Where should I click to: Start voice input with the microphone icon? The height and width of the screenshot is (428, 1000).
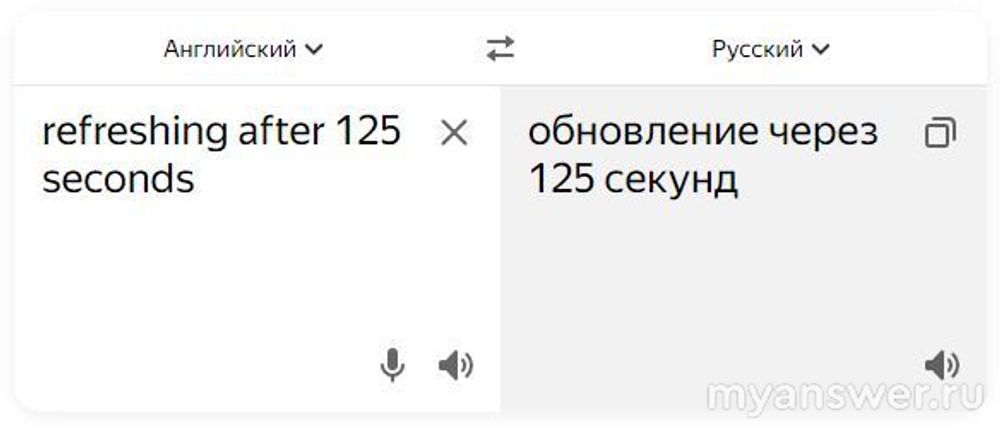pos(392,365)
